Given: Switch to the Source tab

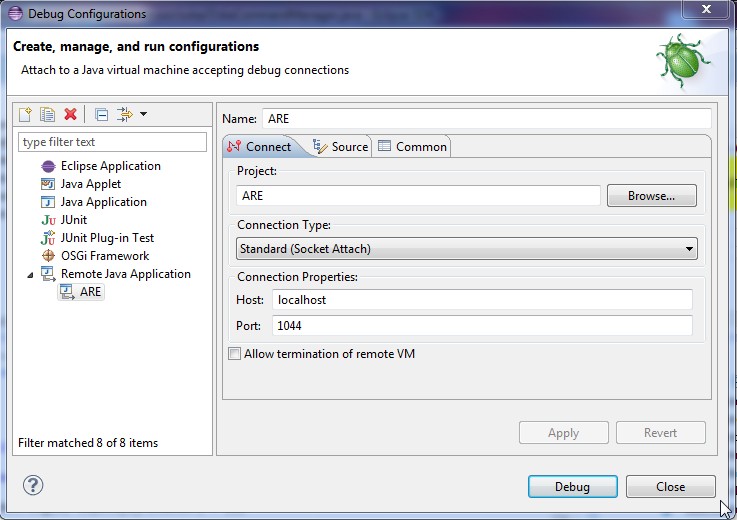Looking at the screenshot, I should click(340, 147).
